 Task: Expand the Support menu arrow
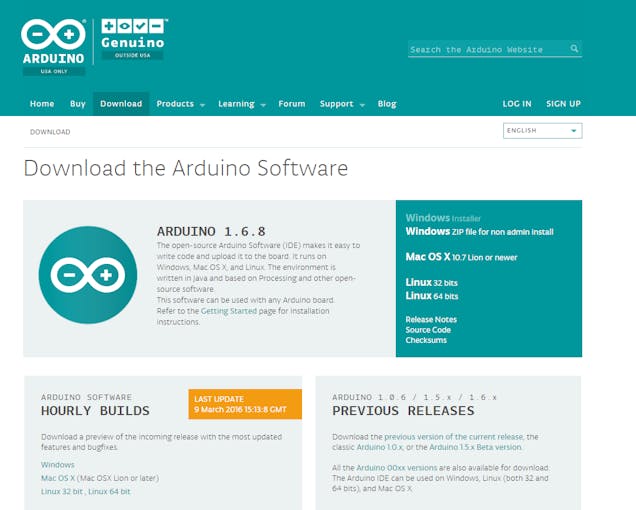[362, 105]
